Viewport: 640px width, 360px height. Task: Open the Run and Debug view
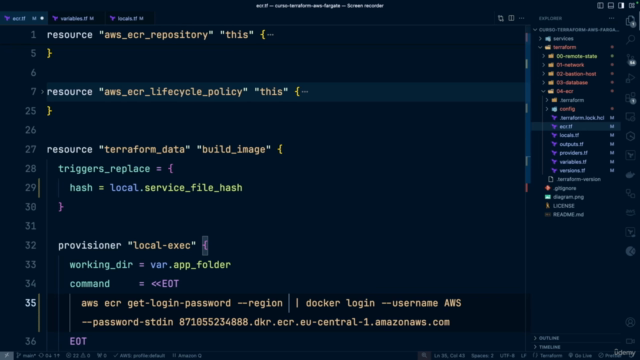pos(630,78)
